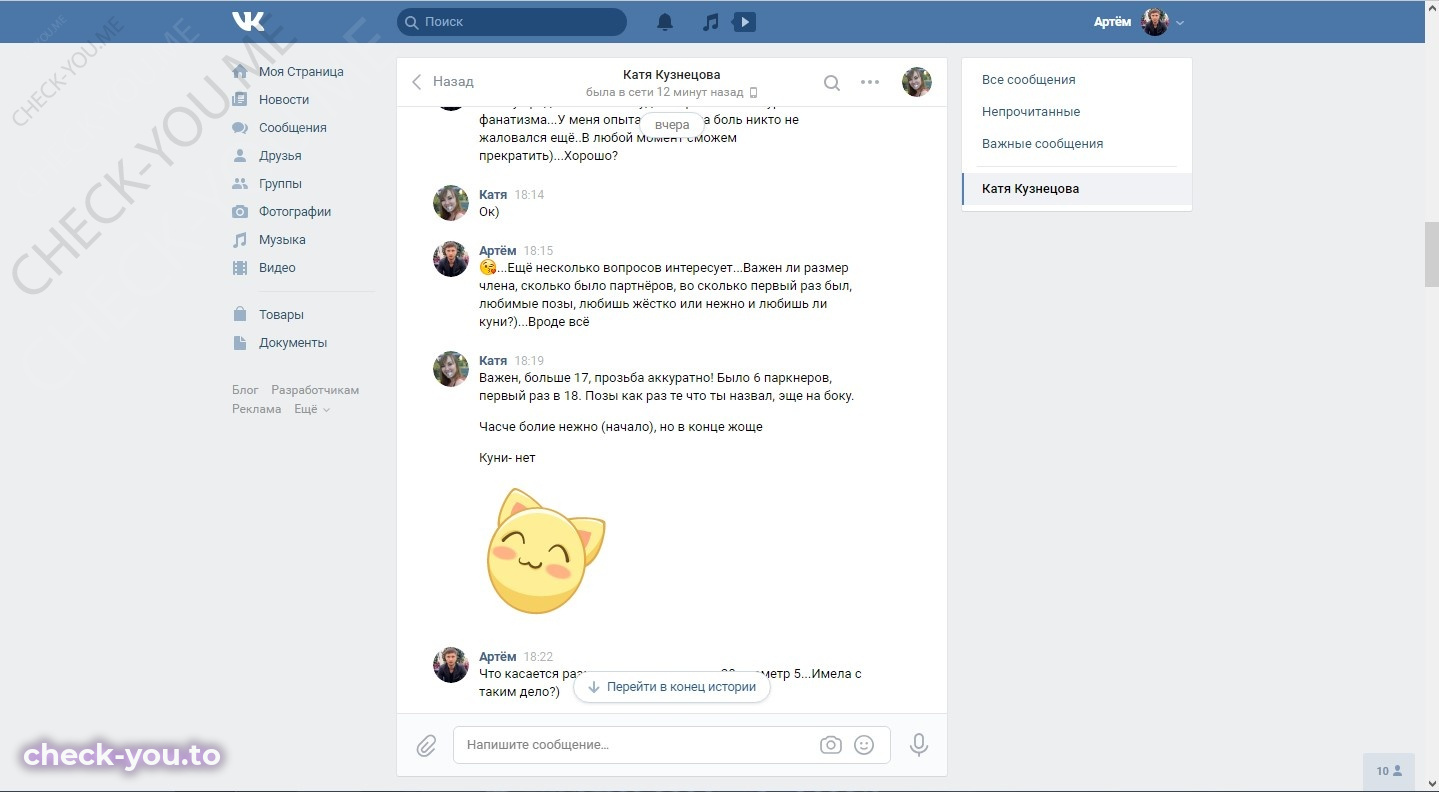This screenshot has height=792, width=1439.
Task: Click the 18:19 message timestamp
Action: click(x=529, y=360)
